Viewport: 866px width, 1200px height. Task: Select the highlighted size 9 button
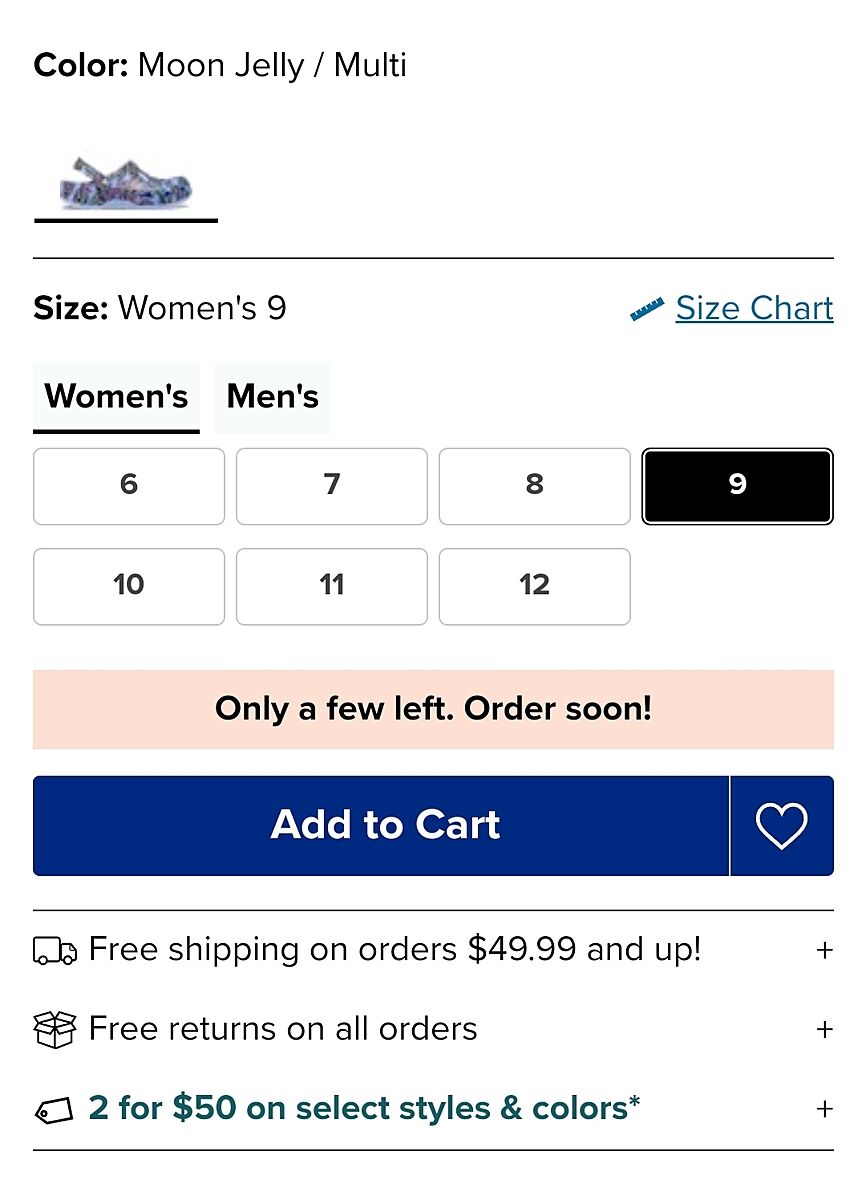pos(737,486)
